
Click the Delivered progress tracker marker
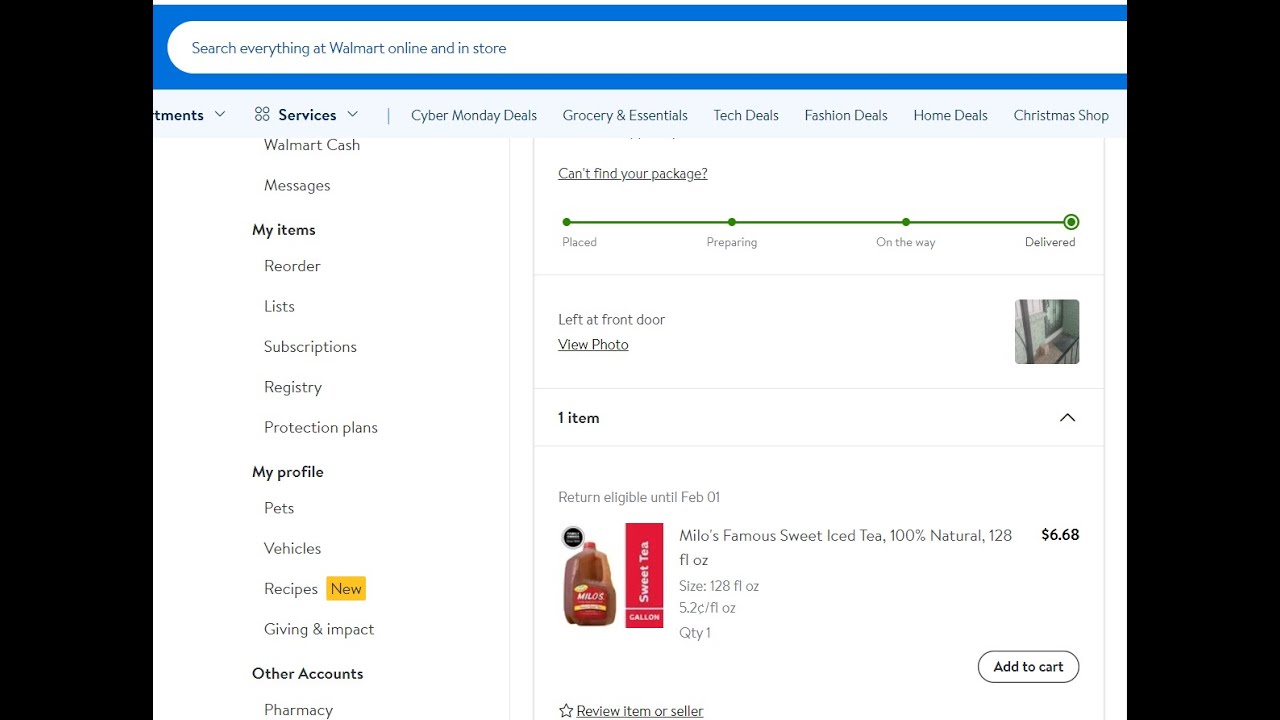tap(1071, 222)
